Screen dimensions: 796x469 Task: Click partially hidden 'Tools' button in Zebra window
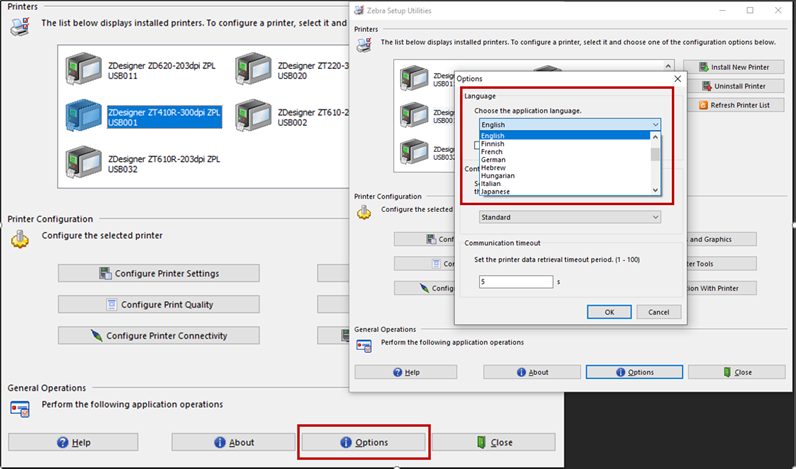721,263
